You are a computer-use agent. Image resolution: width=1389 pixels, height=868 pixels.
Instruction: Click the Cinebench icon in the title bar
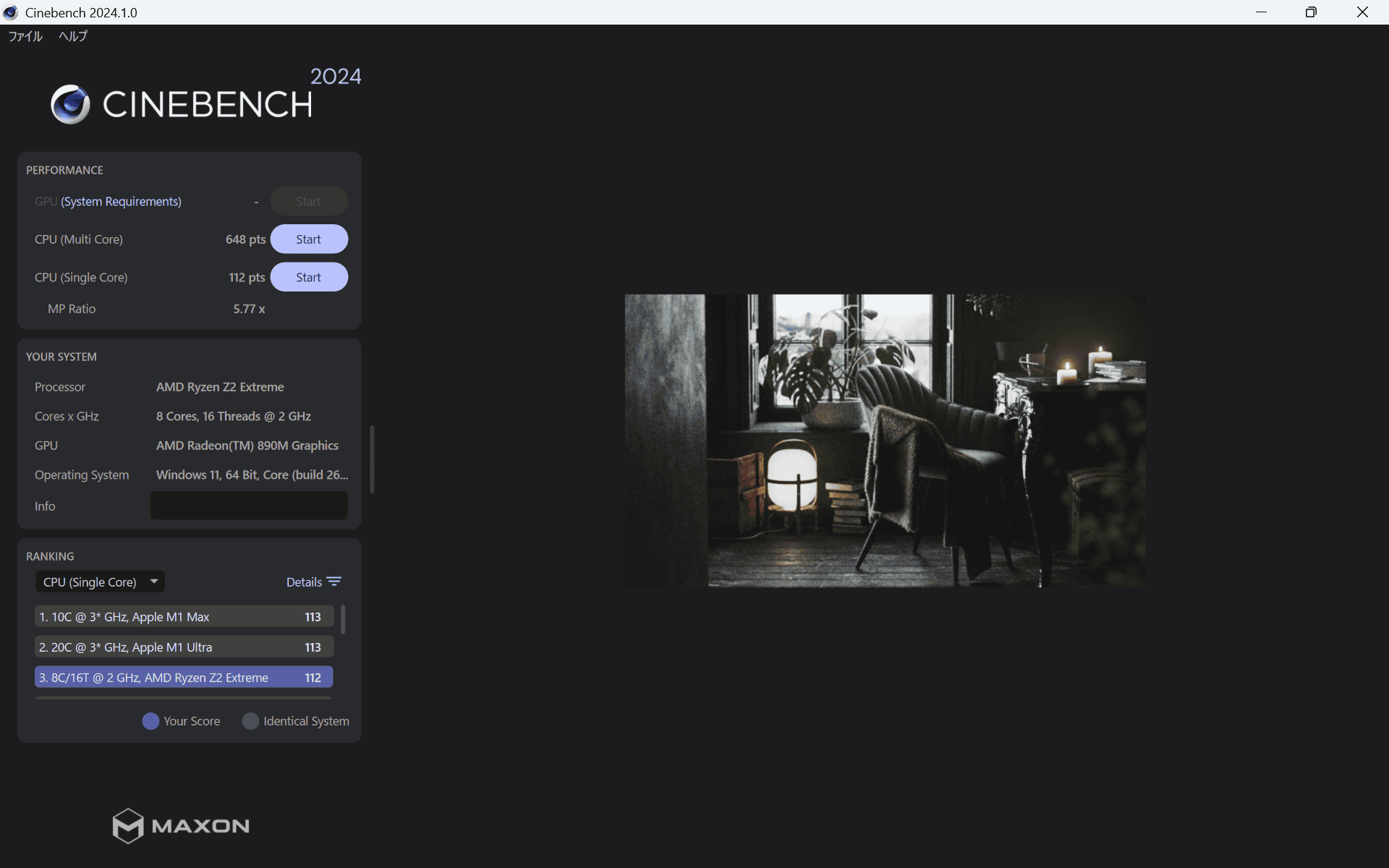click(x=10, y=12)
